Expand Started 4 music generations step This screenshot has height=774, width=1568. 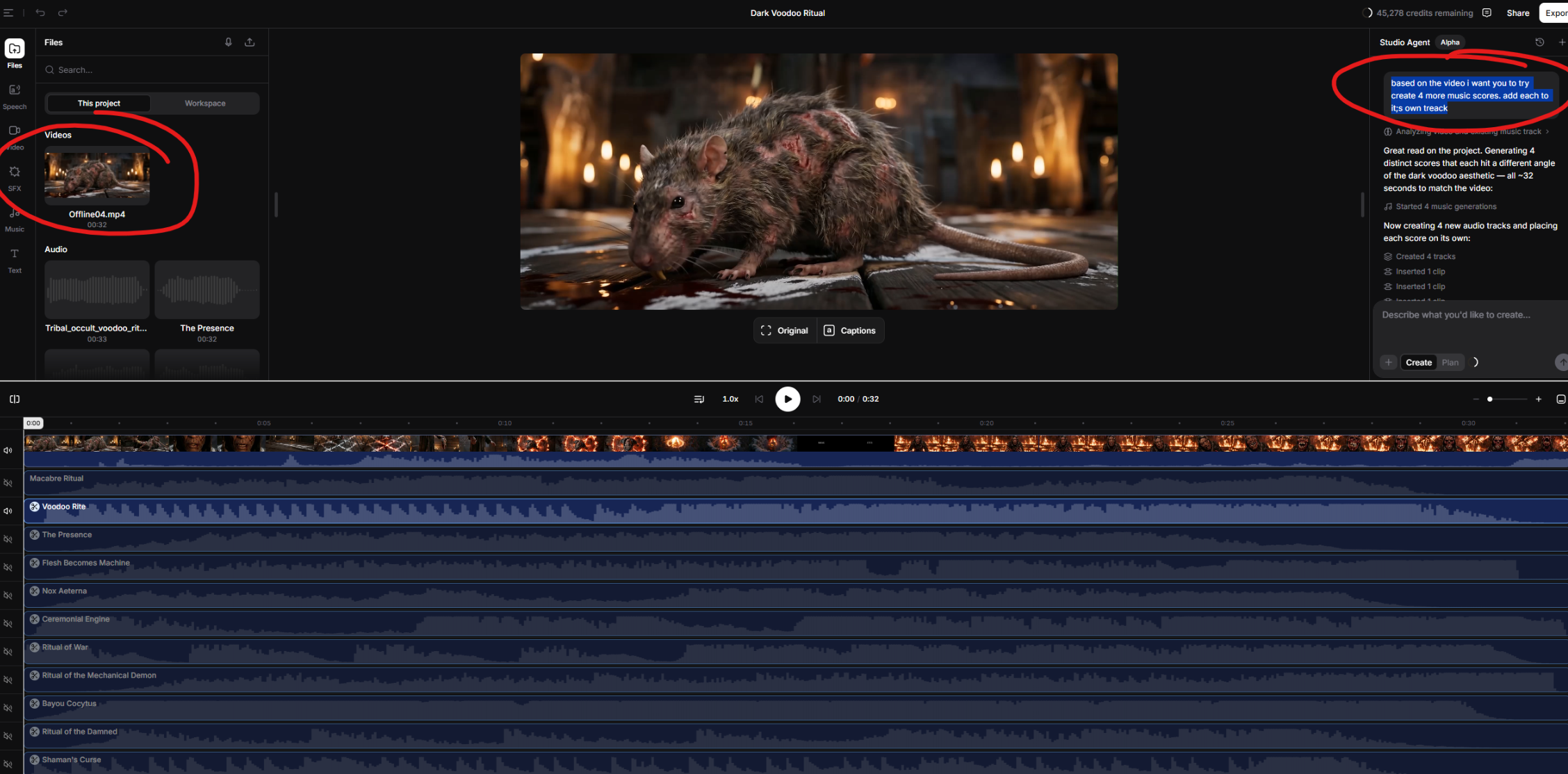tap(1439, 206)
